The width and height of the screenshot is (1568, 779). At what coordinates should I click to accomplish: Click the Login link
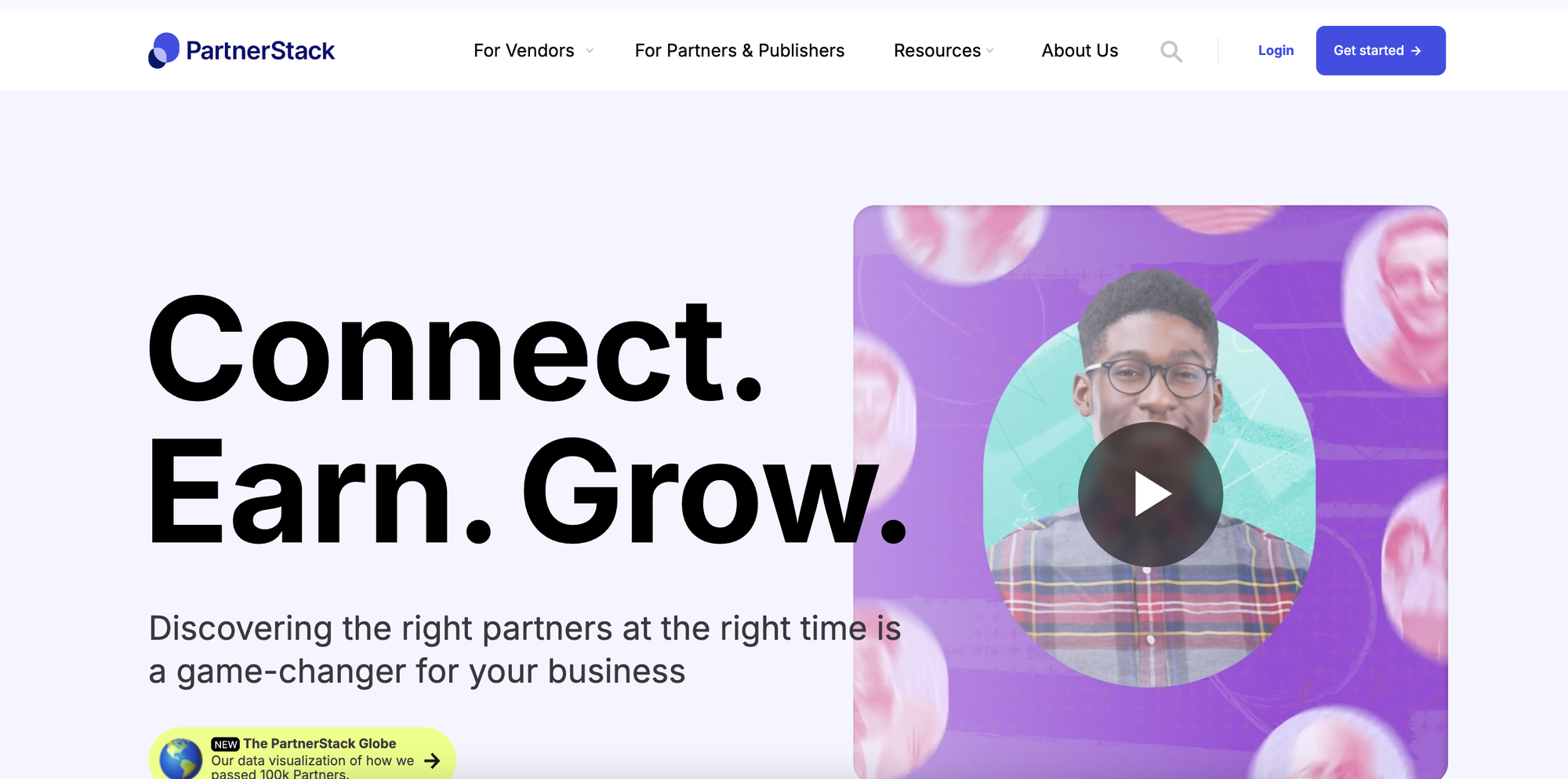click(1276, 50)
